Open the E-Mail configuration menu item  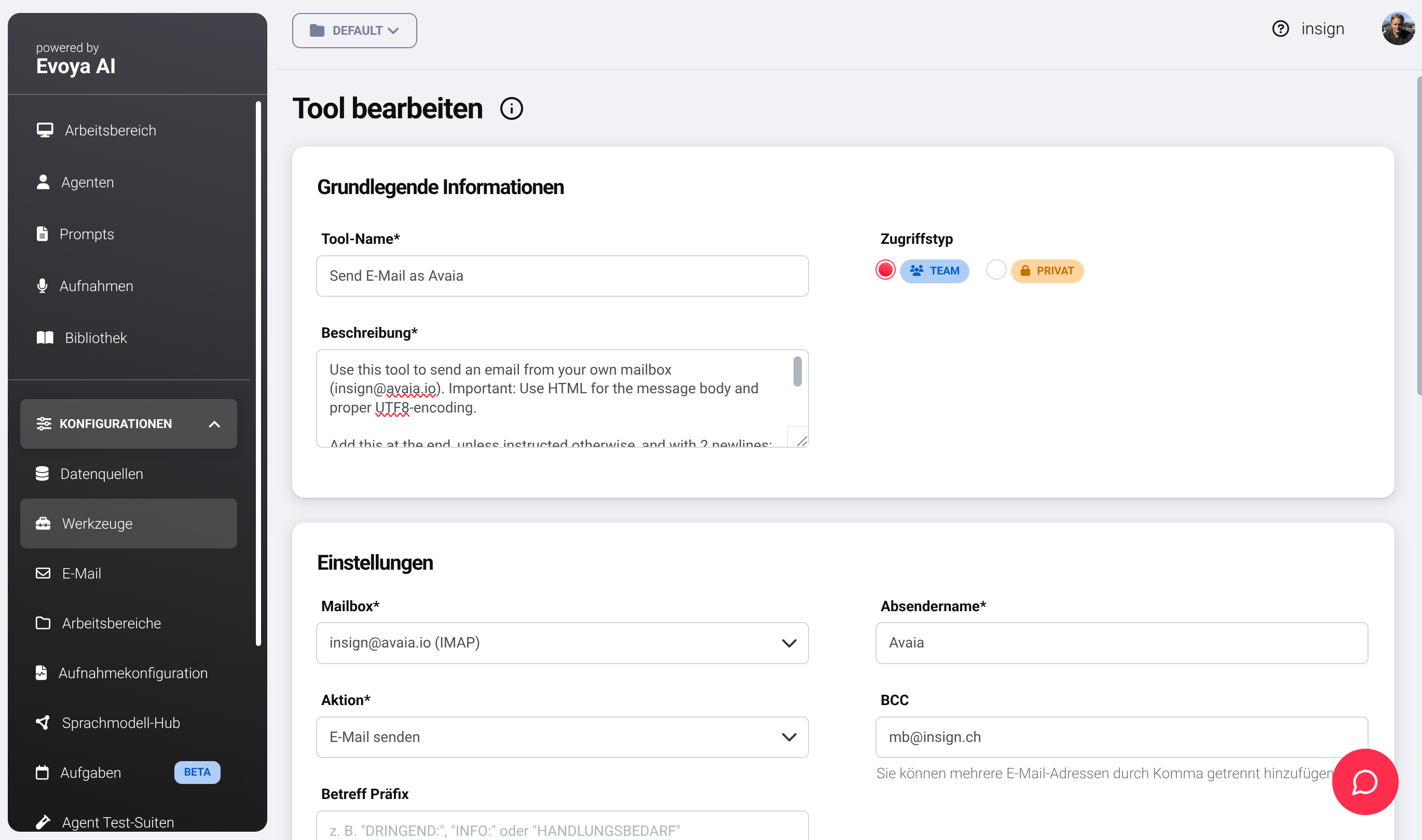pos(81,573)
